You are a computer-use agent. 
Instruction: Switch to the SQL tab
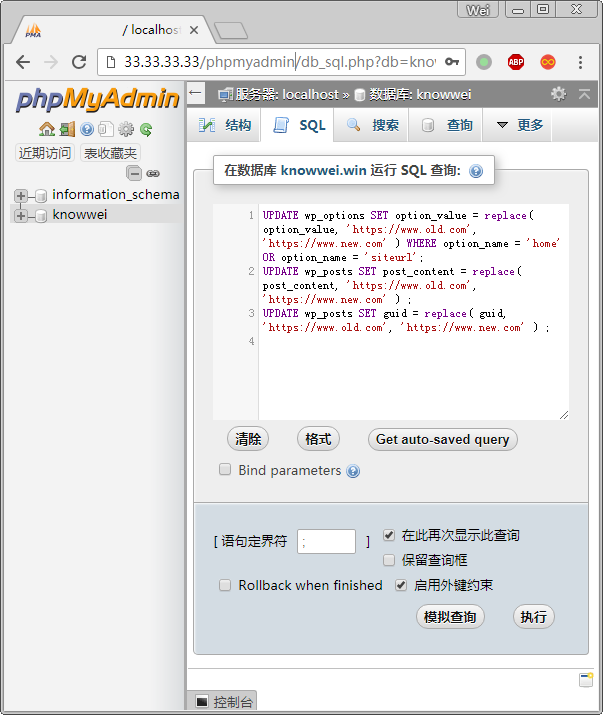click(x=298, y=125)
